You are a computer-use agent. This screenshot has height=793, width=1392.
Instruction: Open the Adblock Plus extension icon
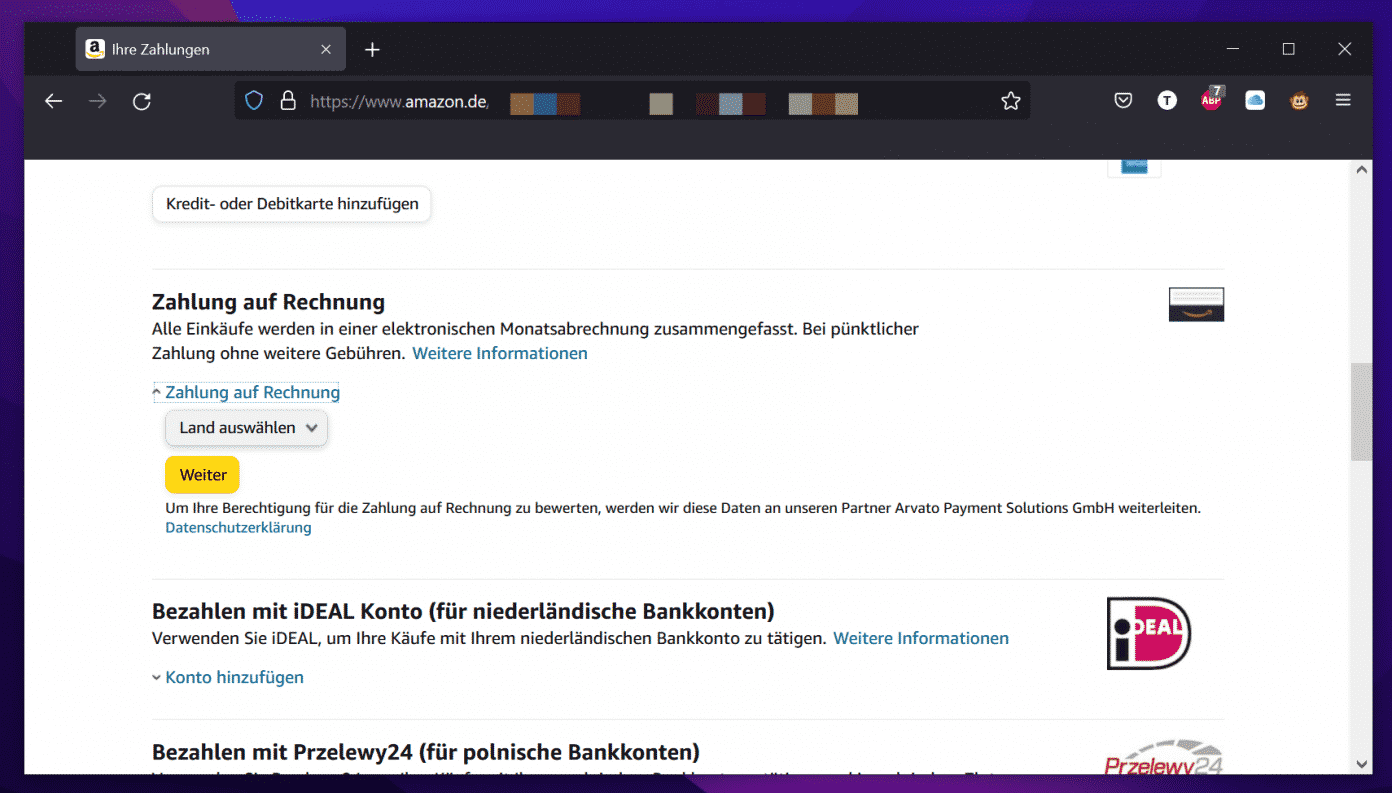coord(1211,100)
